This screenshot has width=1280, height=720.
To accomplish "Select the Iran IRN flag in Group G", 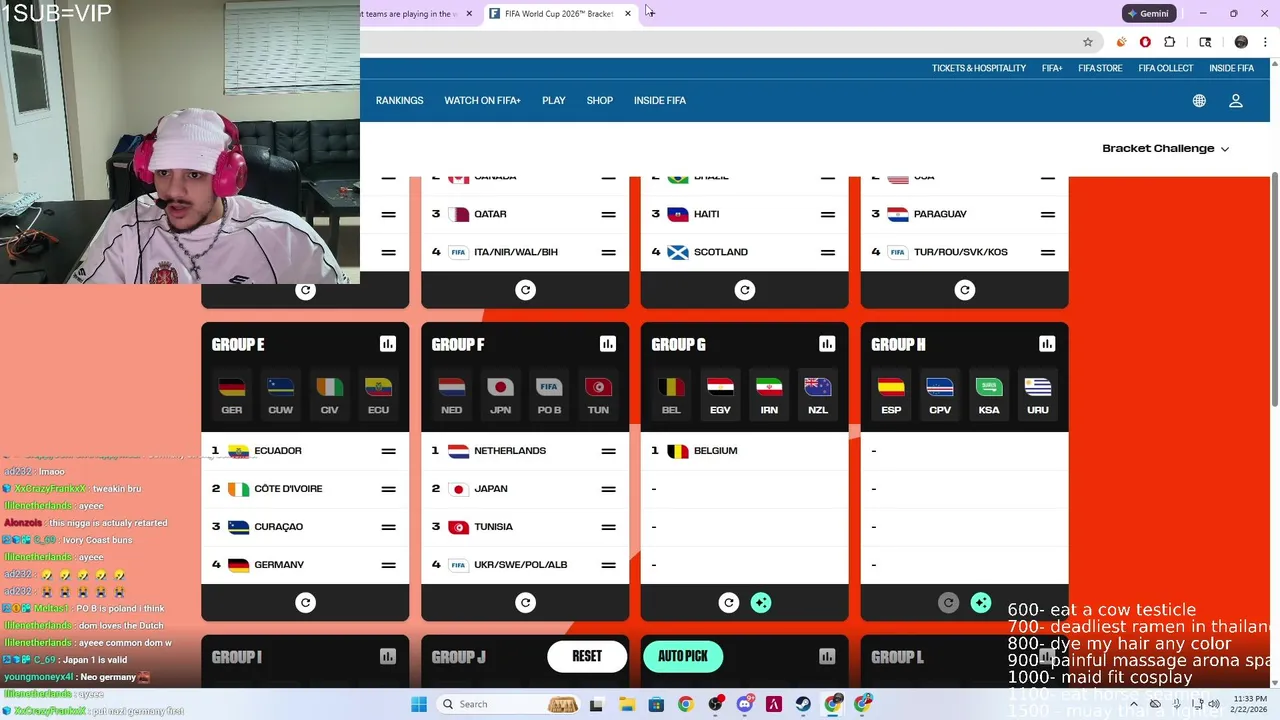I will point(769,395).
